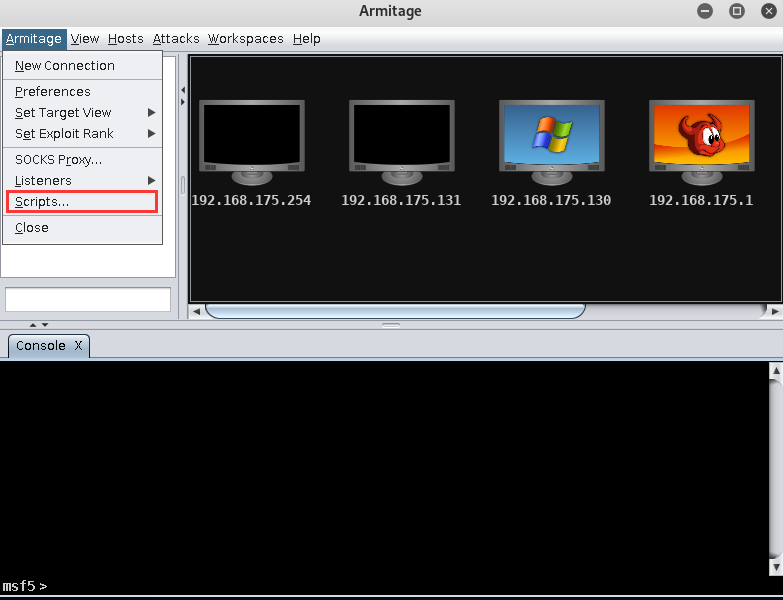This screenshot has width=783, height=600.
Task: Expand the Set Target View submenu
Action: click(x=82, y=113)
